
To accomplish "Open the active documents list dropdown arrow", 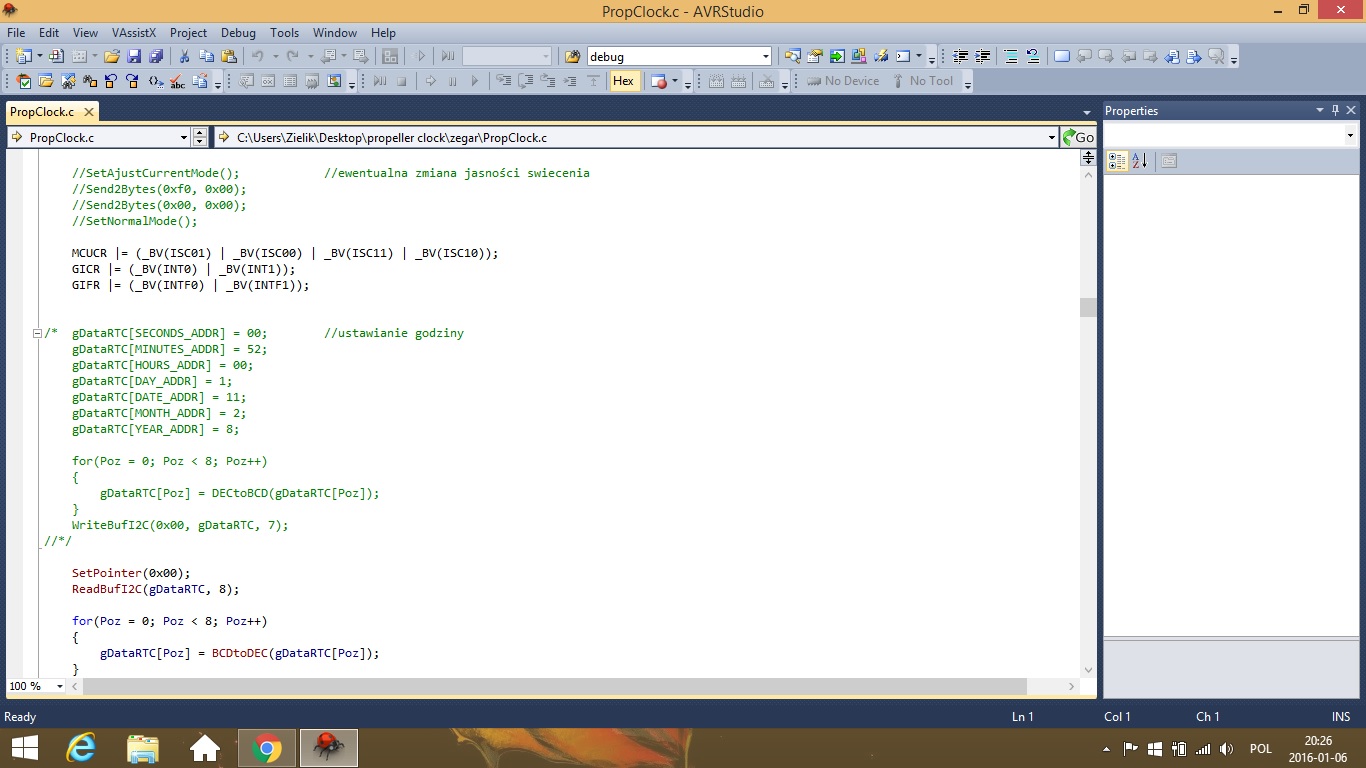I will [x=1087, y=112].
